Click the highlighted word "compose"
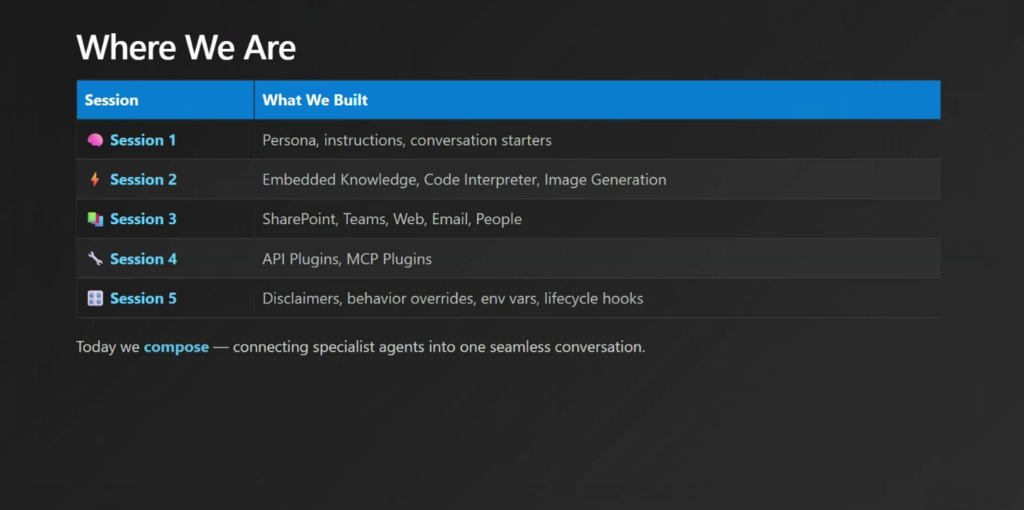Viewport: 1024px width, 510px height. [x=176, y=347]
